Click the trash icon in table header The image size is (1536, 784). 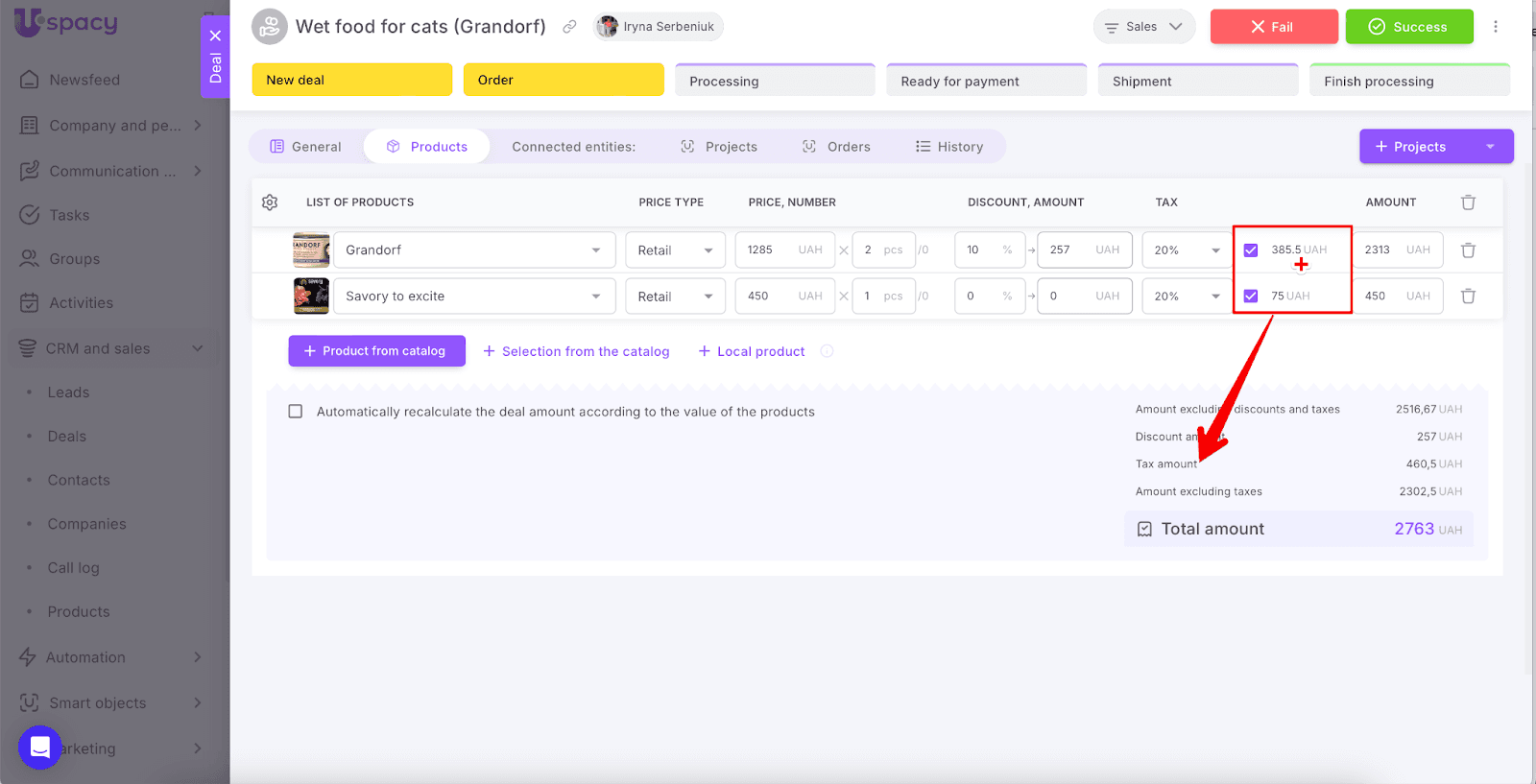1468,202
